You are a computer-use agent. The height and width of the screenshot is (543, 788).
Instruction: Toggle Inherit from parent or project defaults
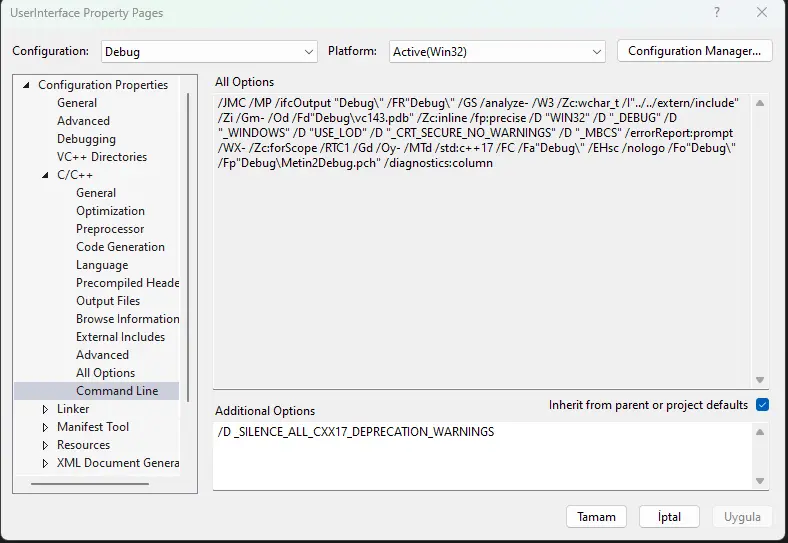point(762,405)
